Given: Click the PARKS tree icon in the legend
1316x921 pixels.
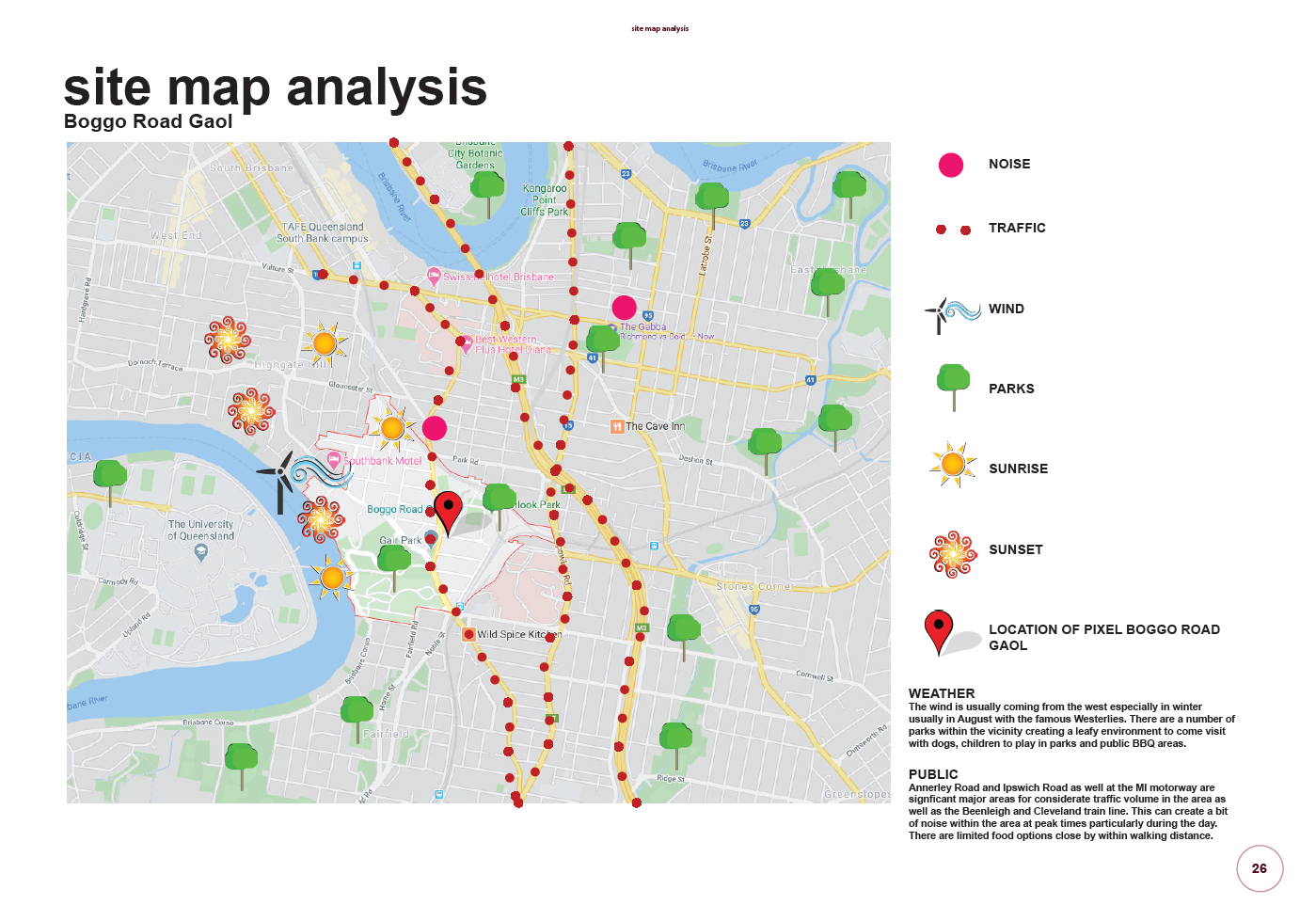Looking at the screenshot, I should click(953, 388).
